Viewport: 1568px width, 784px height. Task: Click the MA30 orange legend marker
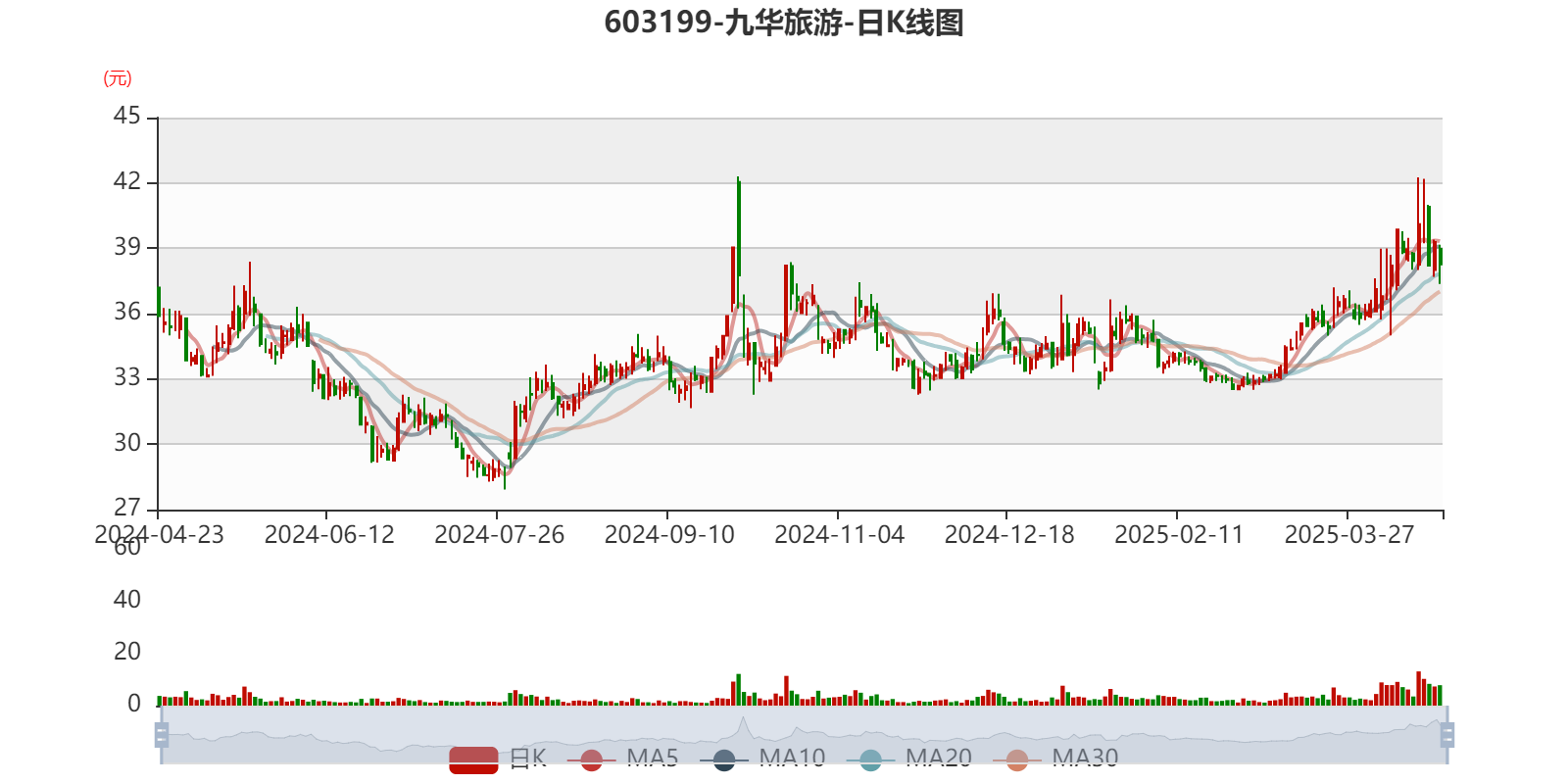(x=1017, y=759)
